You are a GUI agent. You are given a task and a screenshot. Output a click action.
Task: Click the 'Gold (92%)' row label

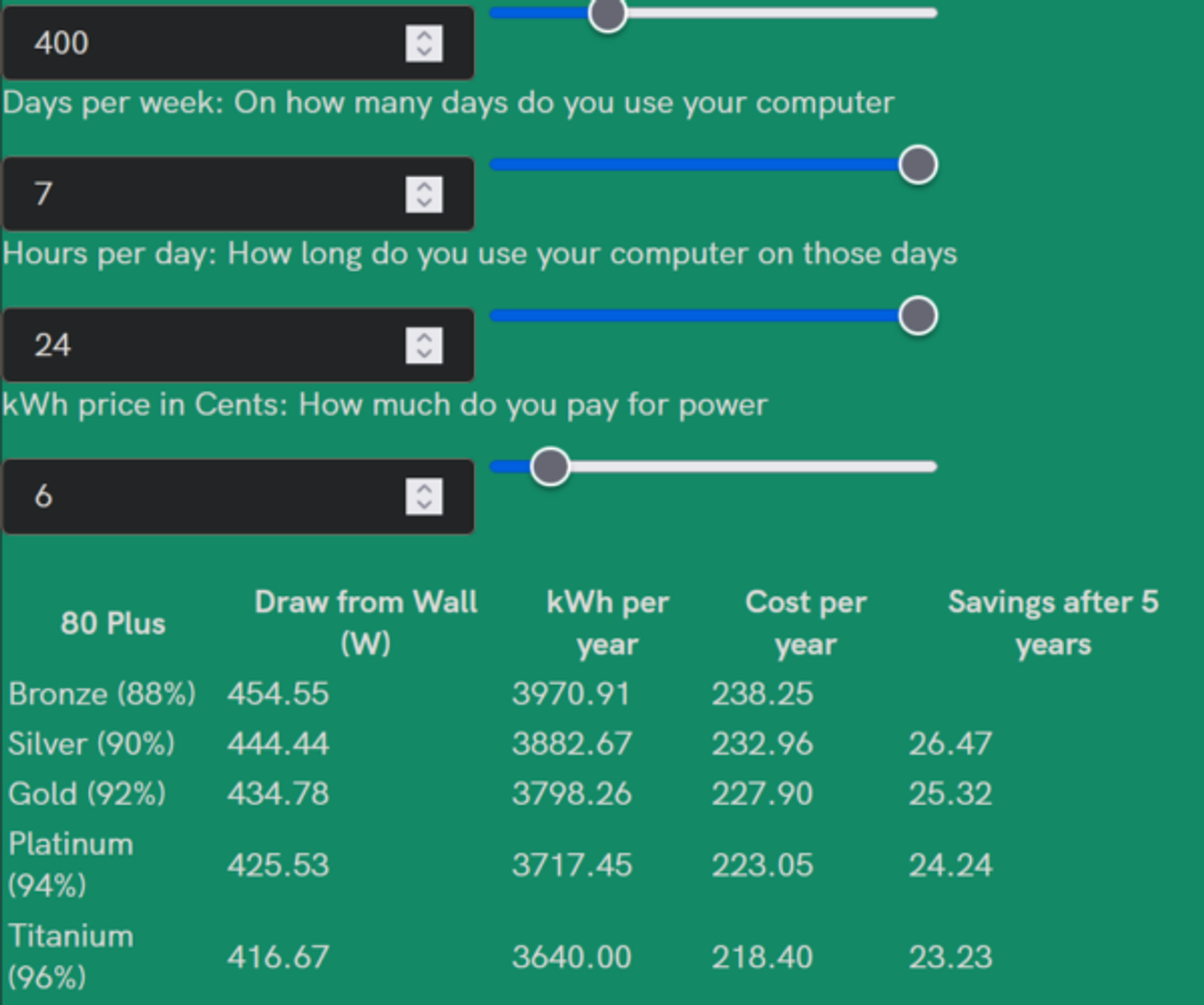pos(87,794)
